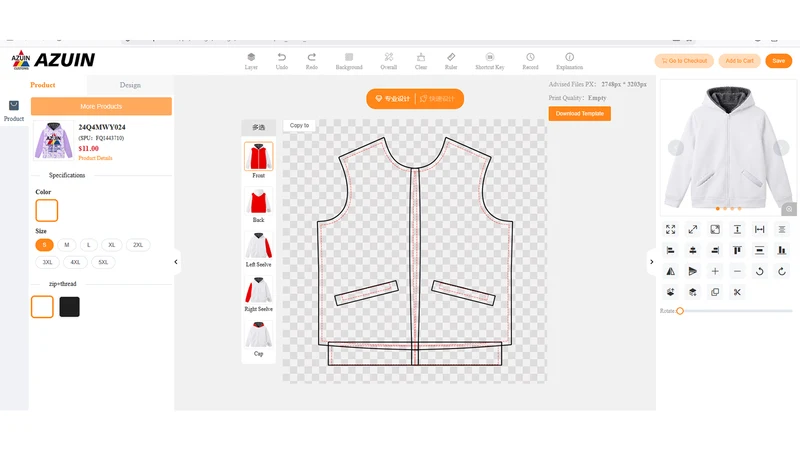The width and height of the screenshot is (800, 450).
Task: Click Go to Checkout button
Action: point(684,61)
